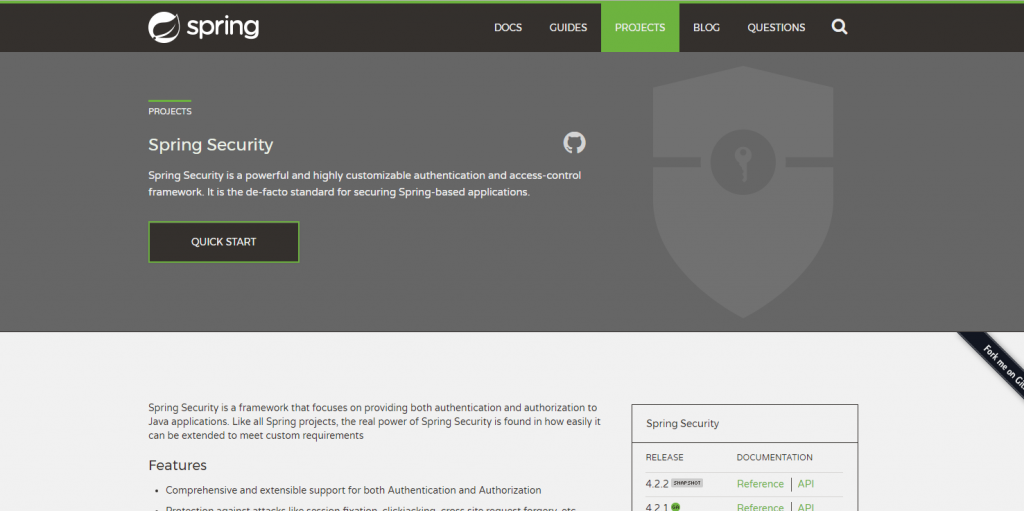Image resolution: width=1024 pixels, height=511 pixels.
Task: Open Reference docs for release 4.2.1
Action: [760, 507]
